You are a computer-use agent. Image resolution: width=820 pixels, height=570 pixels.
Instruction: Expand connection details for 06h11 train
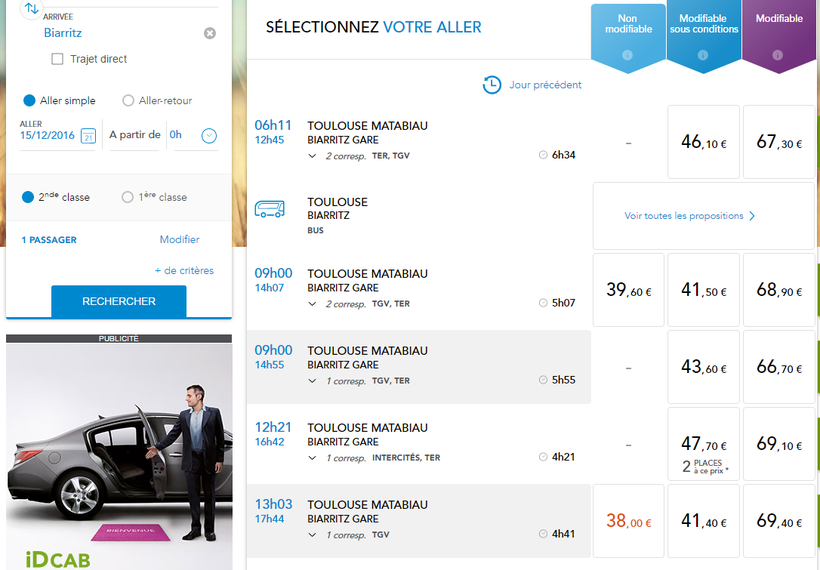click(313, 156)
